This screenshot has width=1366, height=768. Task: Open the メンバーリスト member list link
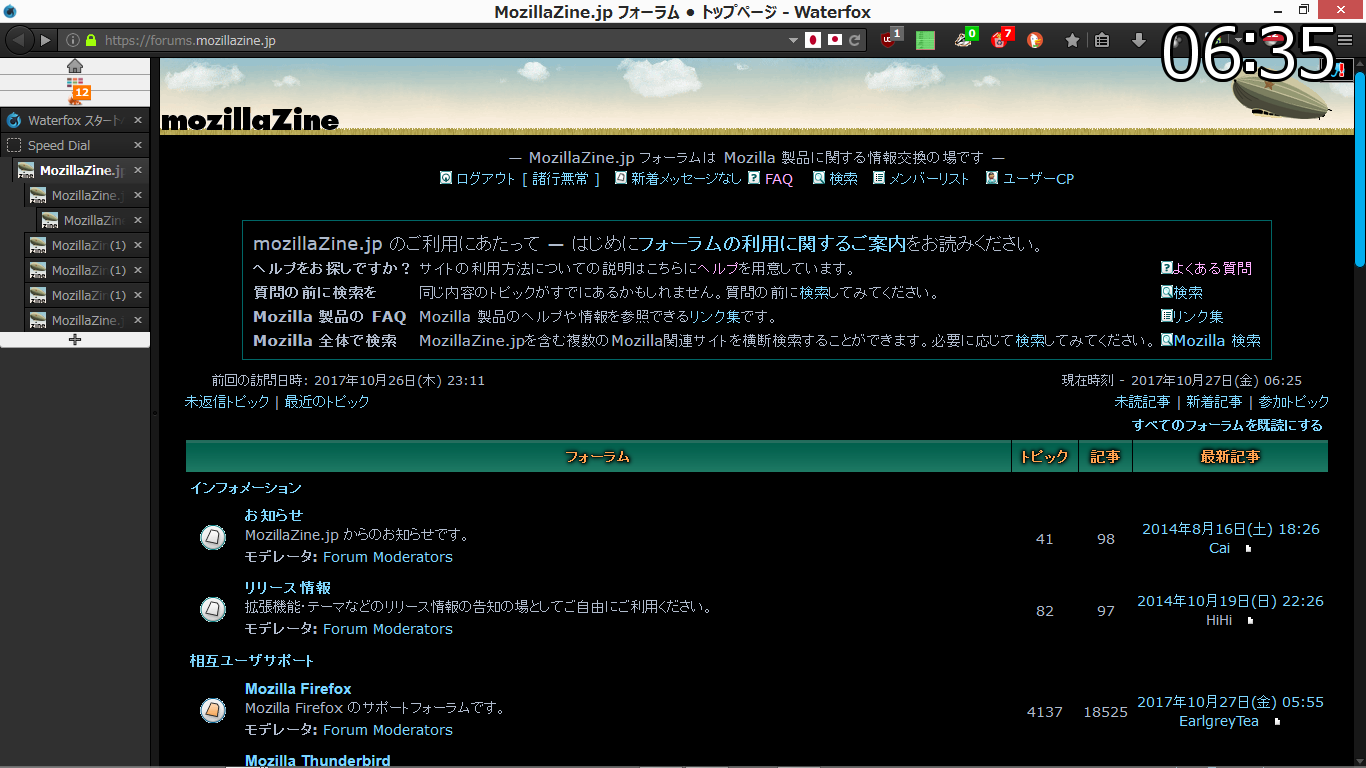pyautogui.click(x=929, y=179)
